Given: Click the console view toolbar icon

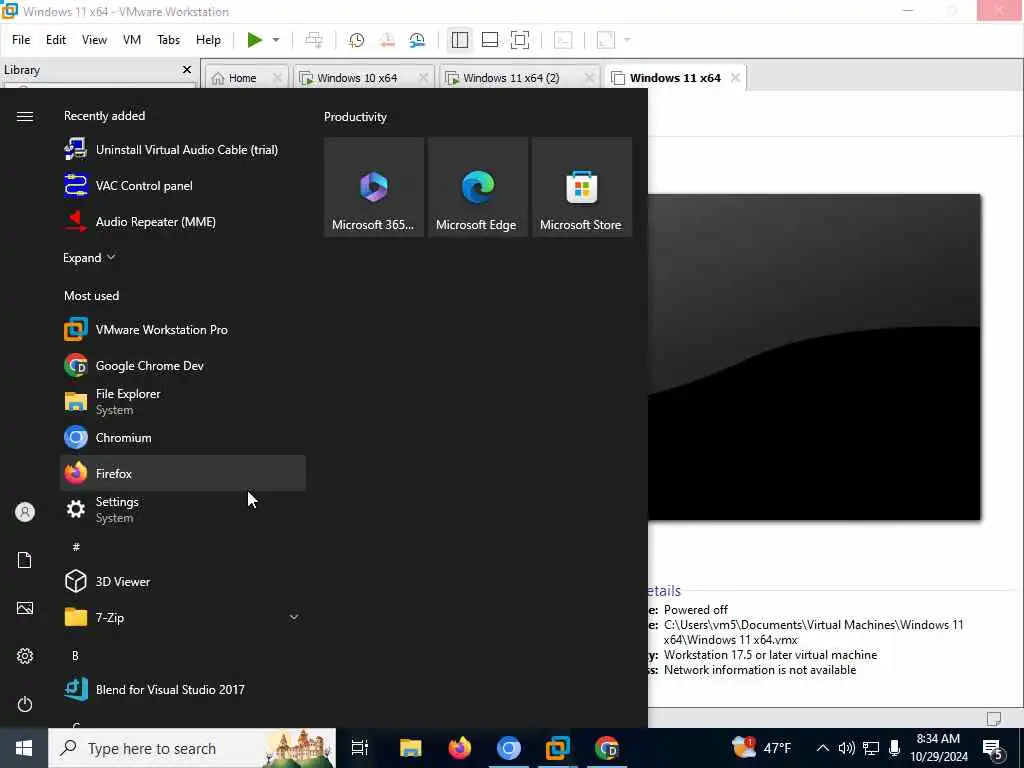Looking at the screenshot, I should [x=563, y=40].
